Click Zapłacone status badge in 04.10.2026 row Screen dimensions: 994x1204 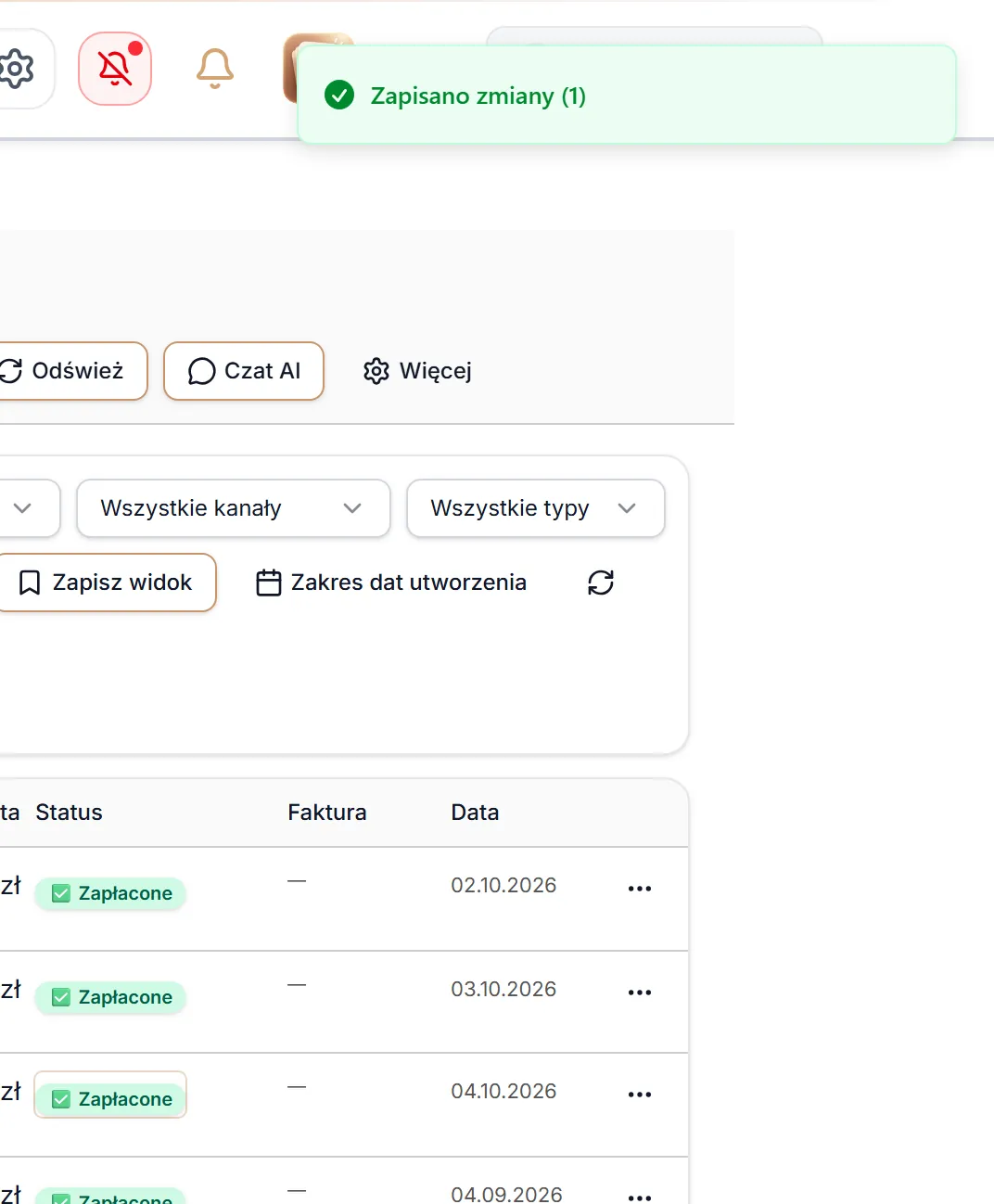[110, 1099]
